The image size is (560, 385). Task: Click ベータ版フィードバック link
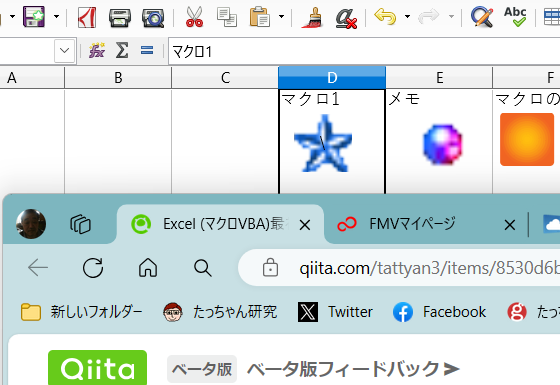tap(353, 369)
